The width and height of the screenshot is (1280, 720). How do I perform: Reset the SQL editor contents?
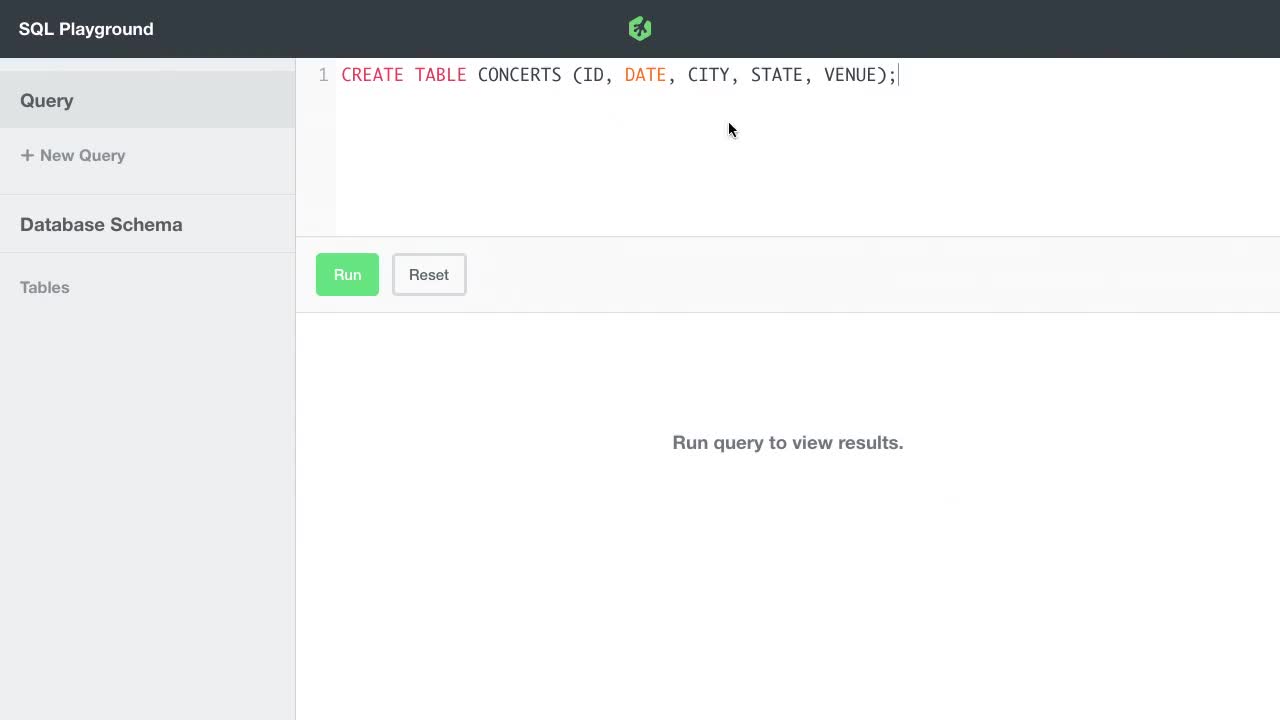pyautogui.click(x=428, y=274)
